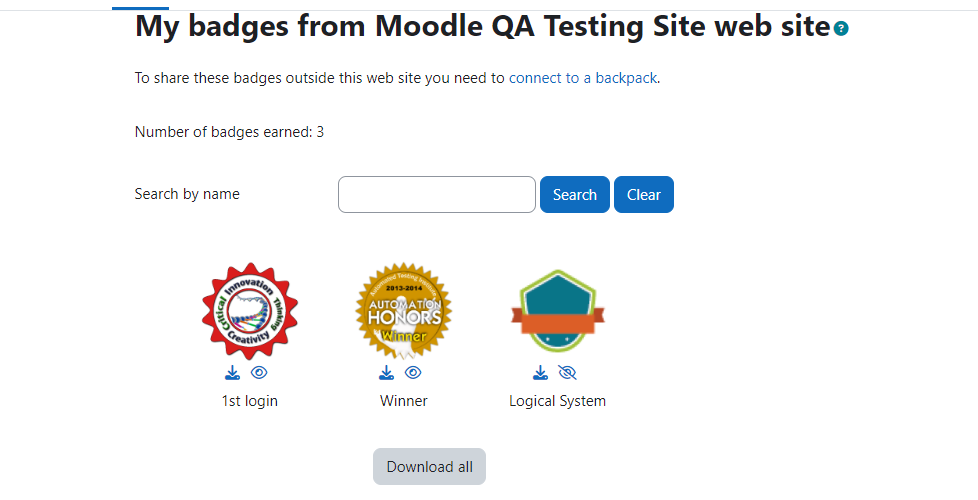This screenshot has width=978, height=500.
Task: Toggle the eye icon under 1st login badge
Action: (x=259, y=373)
